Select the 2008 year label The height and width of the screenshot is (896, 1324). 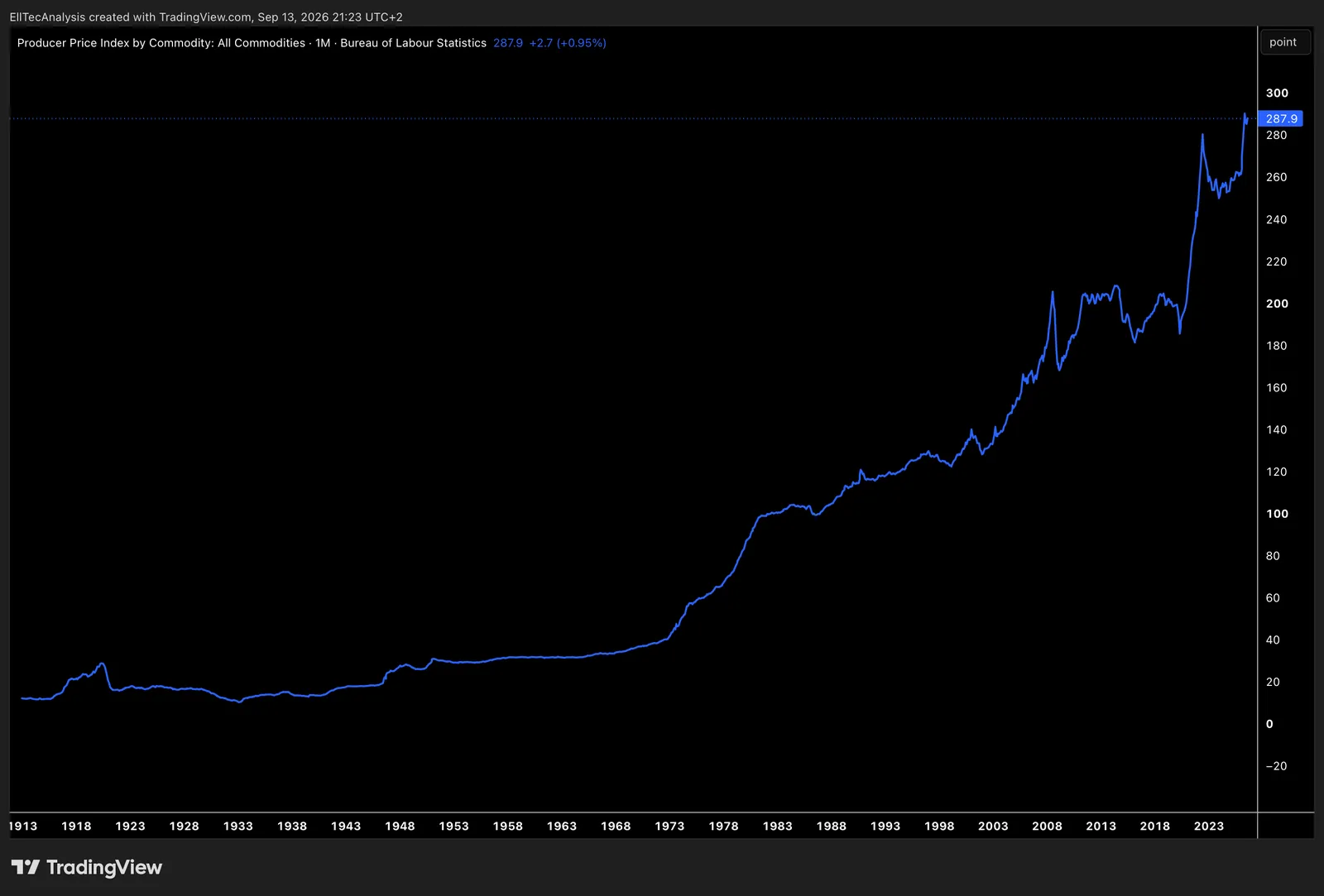tap(1047, 826)
